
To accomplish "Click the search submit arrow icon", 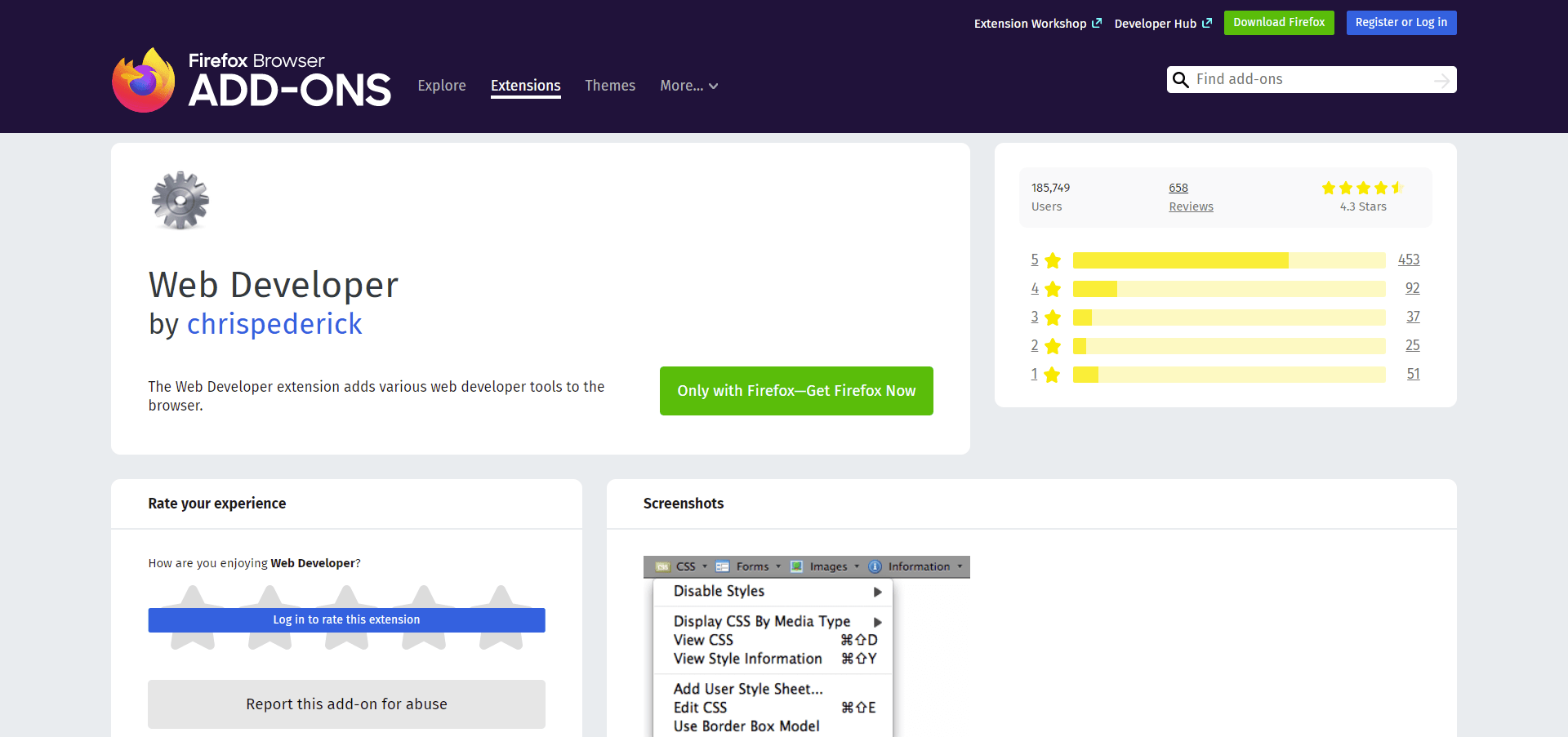I will (x=1441, y=80).
